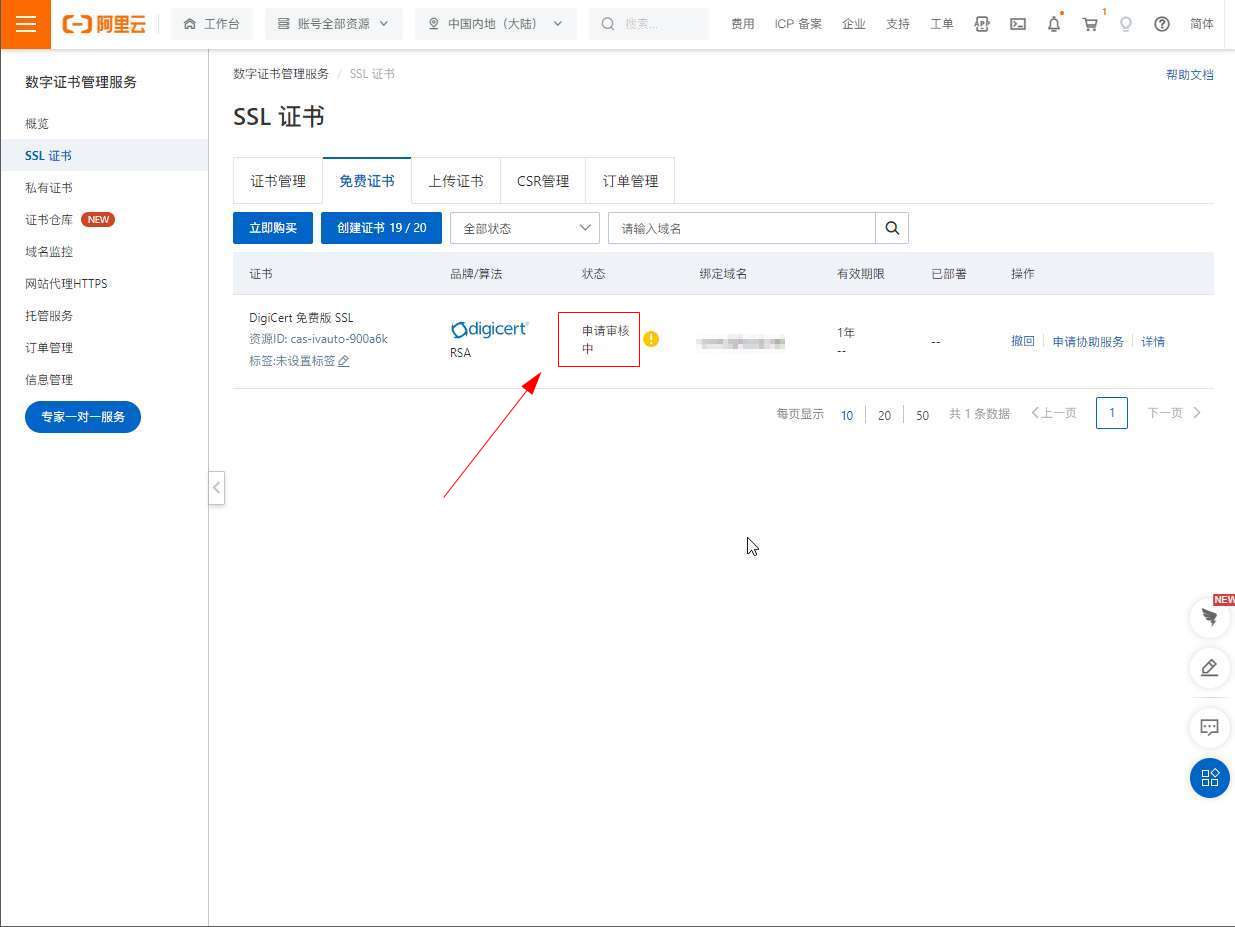Edit certificate tag with pencil icon
Image resolution: width=1235 pixels, height=927 pixels.
click(x=344, y=361)
